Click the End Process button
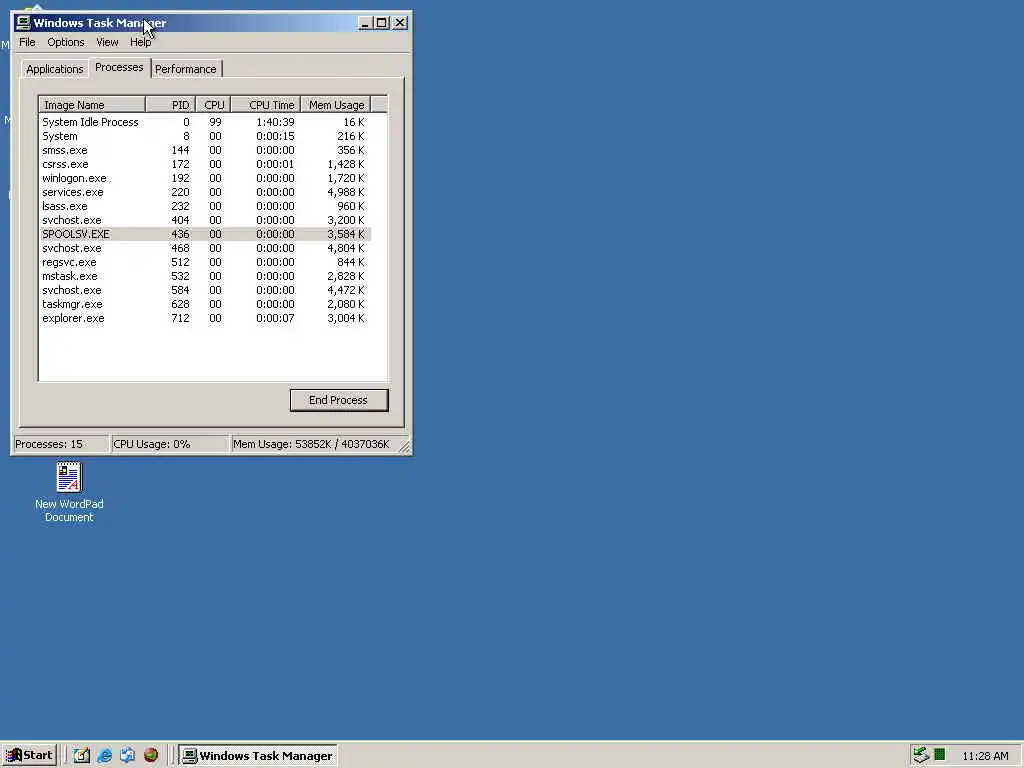 (x=339, y=400)
